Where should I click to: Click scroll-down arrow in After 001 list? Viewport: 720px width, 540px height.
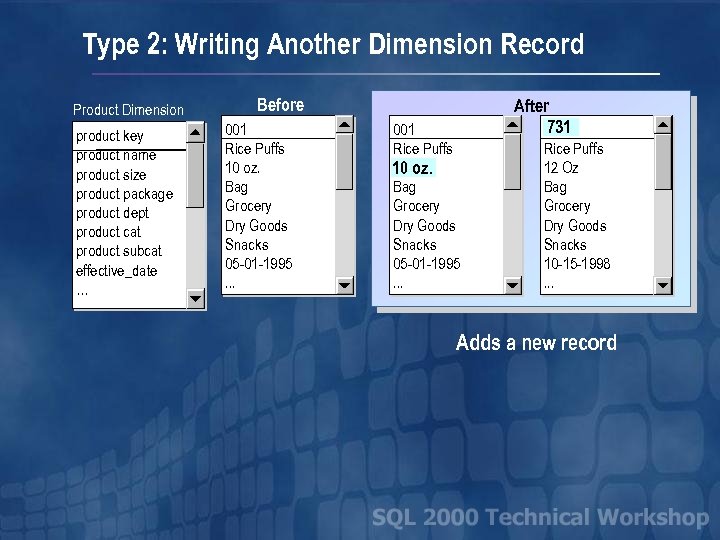coord(512,285)
